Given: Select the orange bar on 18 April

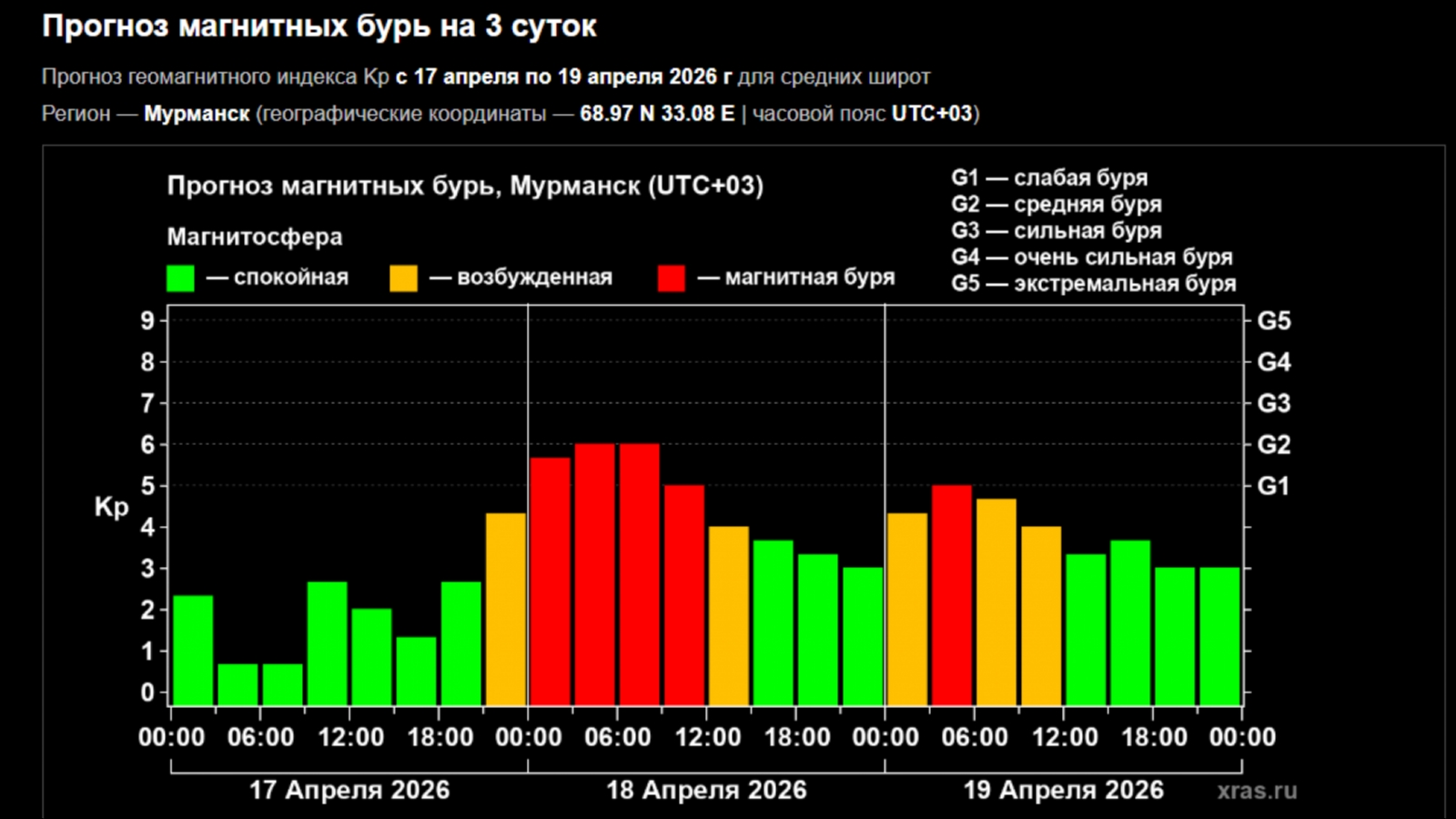Looking at the screenshot, I should click(728, 615).
